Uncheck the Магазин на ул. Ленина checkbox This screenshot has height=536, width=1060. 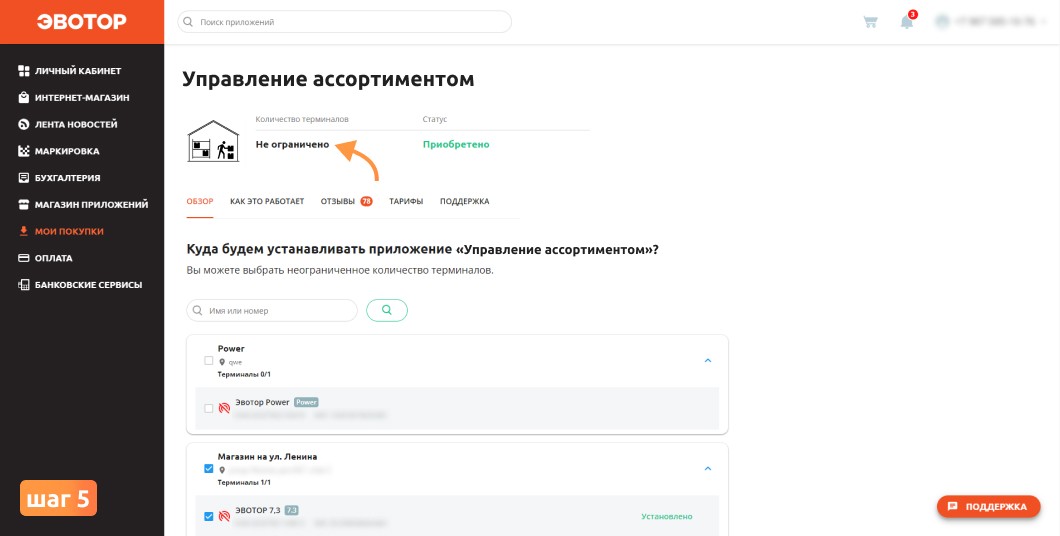pyautogui.click(x=208, y=468)
